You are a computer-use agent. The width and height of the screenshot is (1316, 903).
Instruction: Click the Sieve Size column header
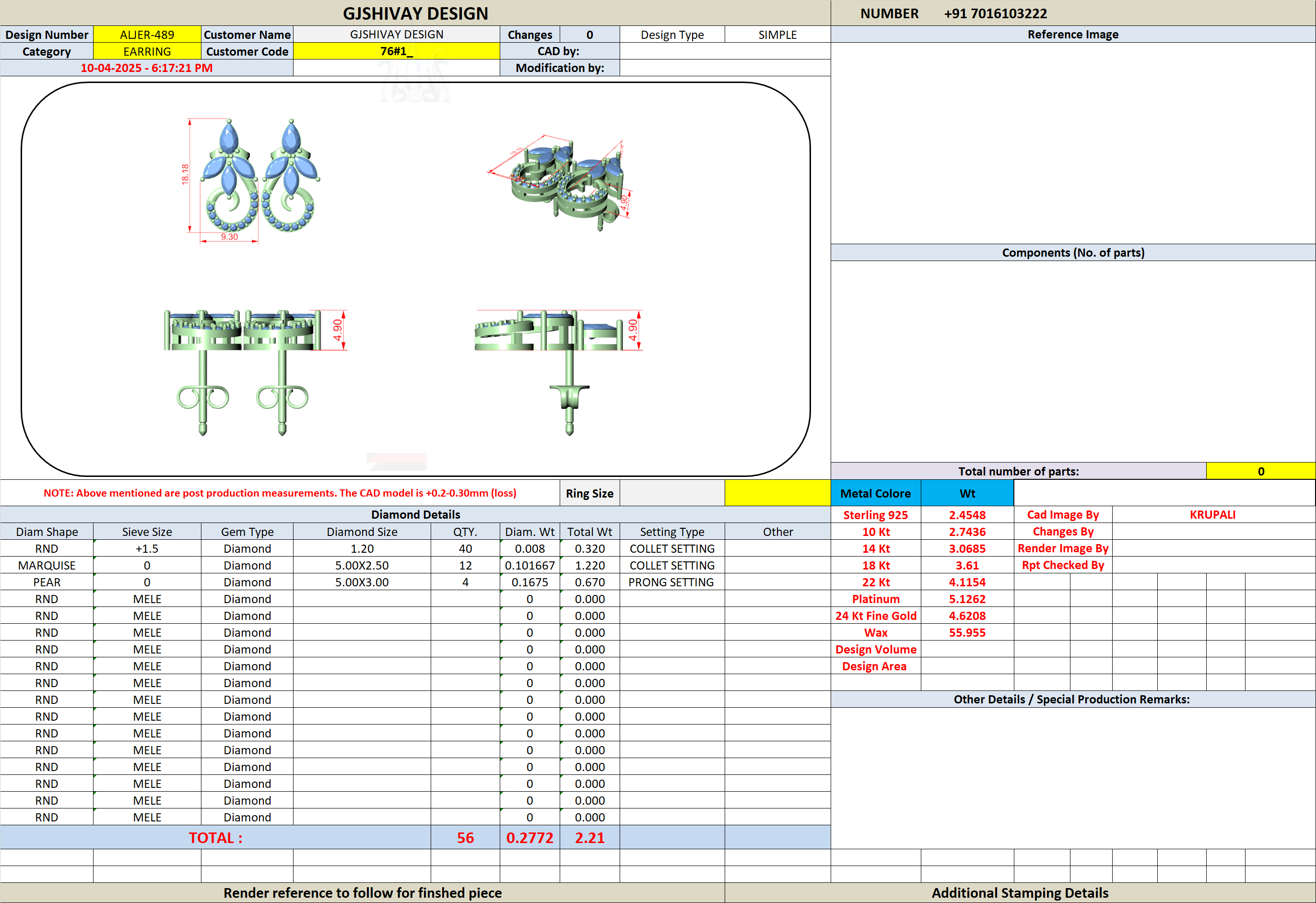tap(147, 531)
